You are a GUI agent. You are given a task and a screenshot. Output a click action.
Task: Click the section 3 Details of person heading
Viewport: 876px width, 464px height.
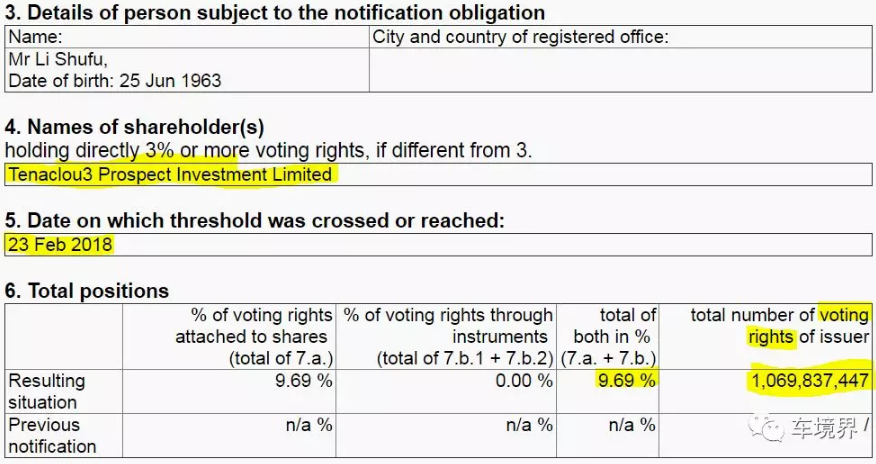click(275, 13)
